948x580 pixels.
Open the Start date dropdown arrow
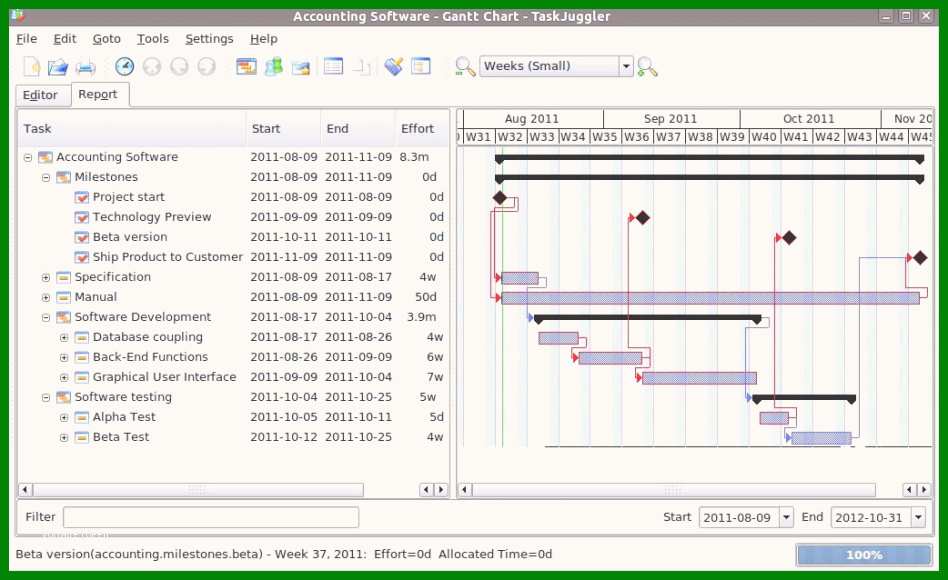[x=786, y=517]
